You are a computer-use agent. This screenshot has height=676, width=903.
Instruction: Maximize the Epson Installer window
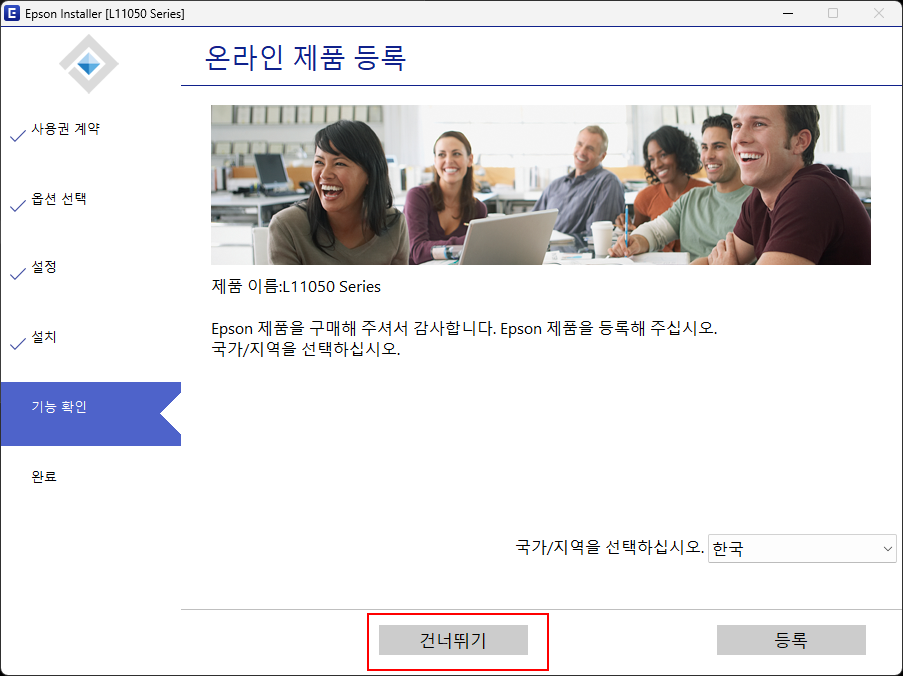[x=833, y=13]
